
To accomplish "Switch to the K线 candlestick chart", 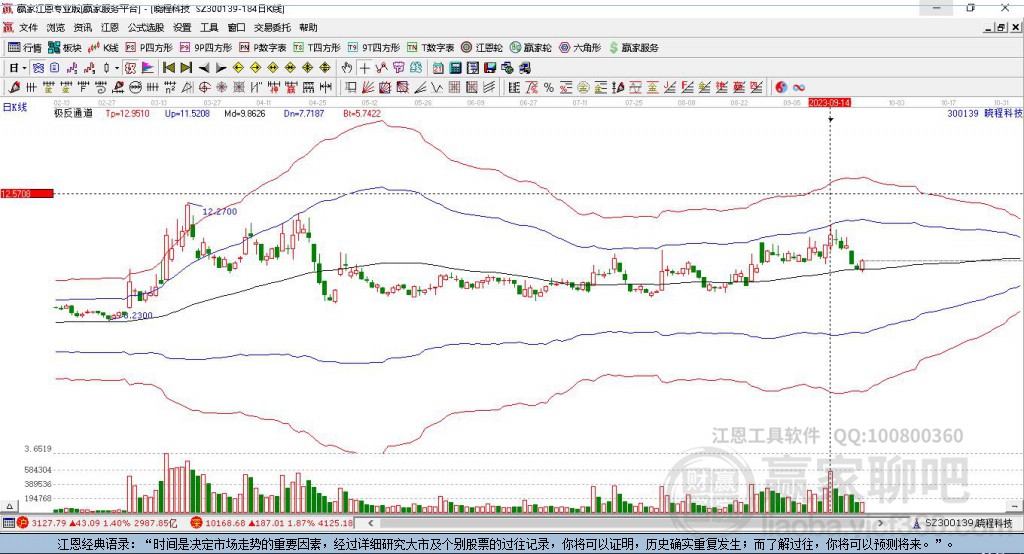I will [104, 48].
